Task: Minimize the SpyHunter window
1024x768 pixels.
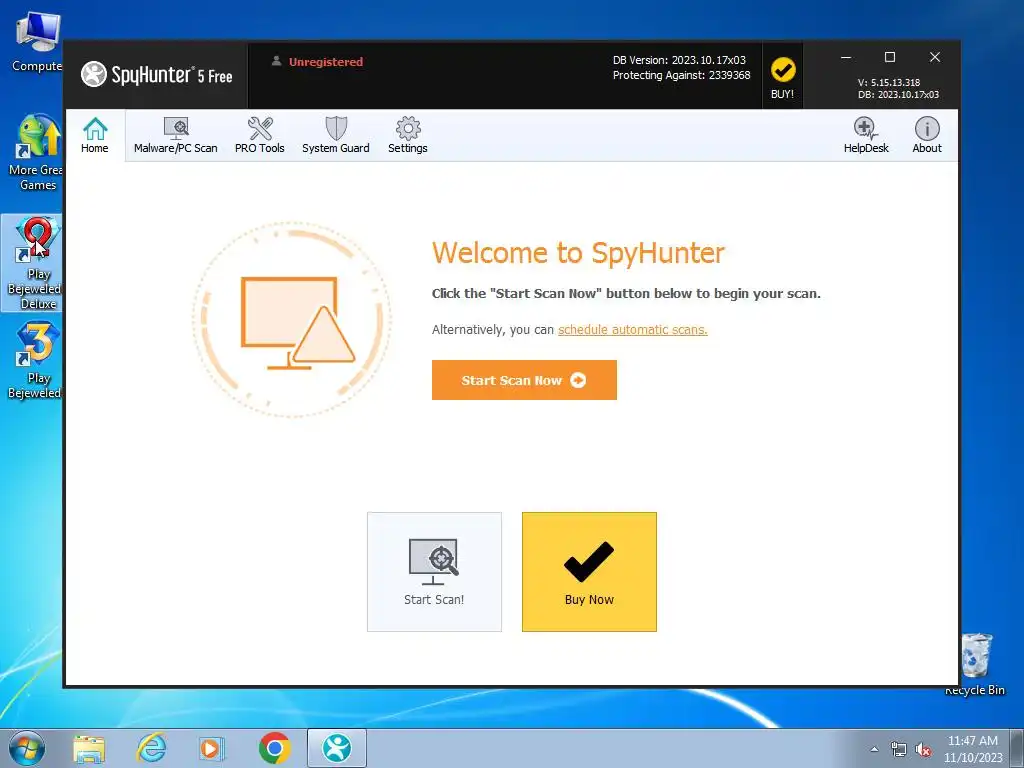Action: (x=846, y=57)
